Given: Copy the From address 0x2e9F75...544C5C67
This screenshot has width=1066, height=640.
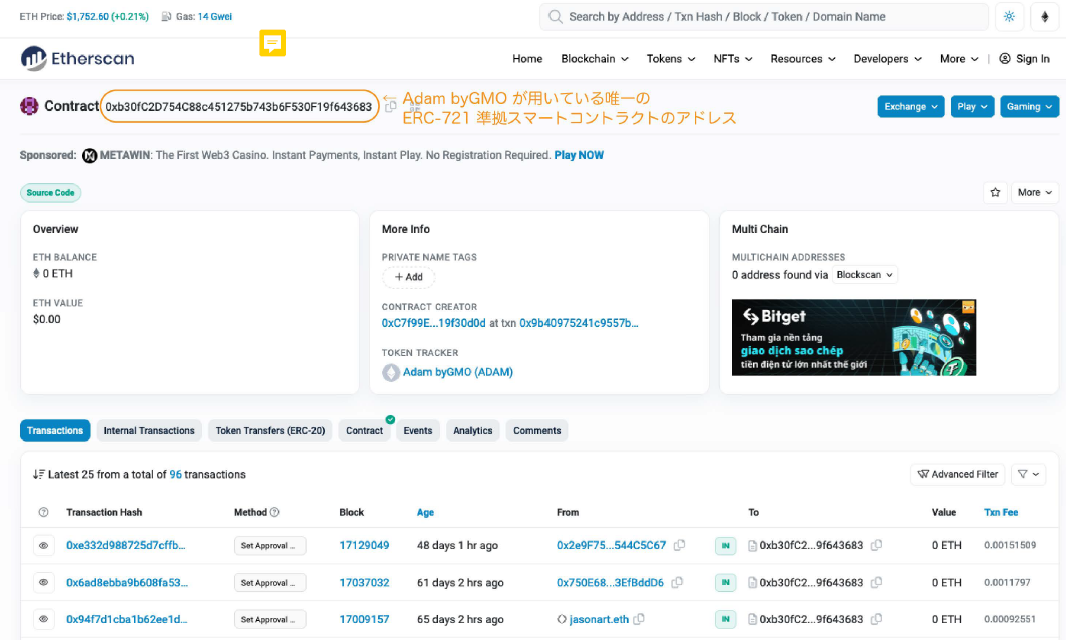Looking at the screenshot, I should (x=679, y=545).
